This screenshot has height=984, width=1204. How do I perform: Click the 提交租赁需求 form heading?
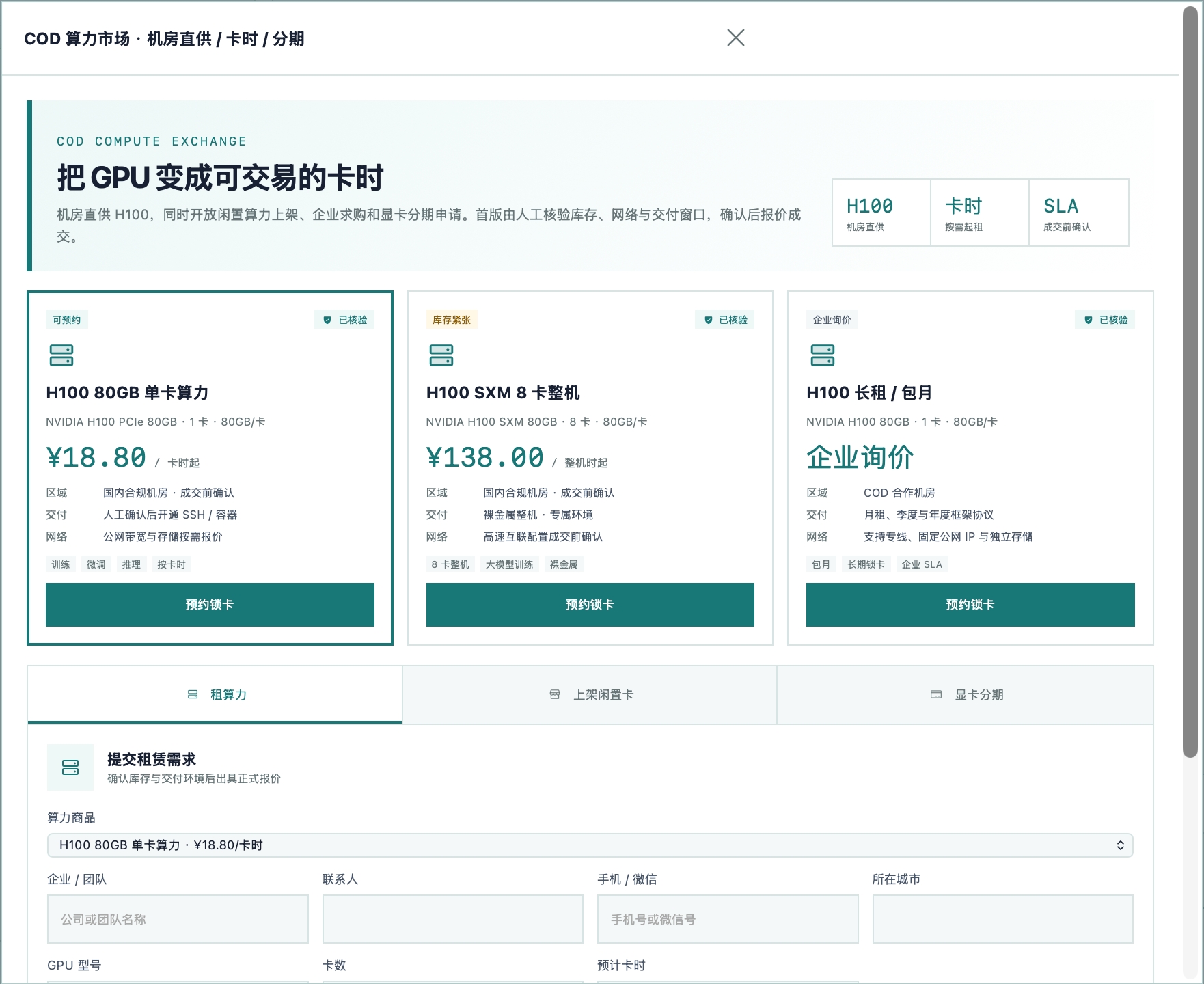click(x=152, y=759)
